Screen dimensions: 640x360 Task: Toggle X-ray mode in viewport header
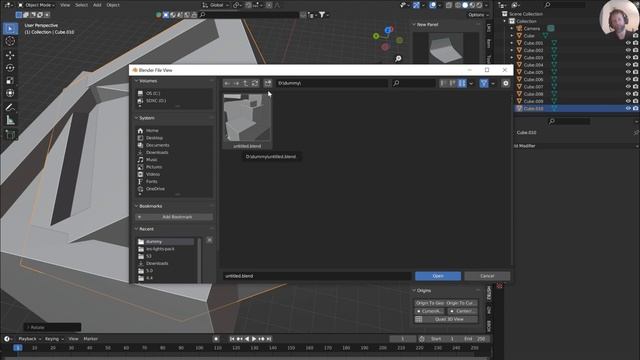click(449, 5)
